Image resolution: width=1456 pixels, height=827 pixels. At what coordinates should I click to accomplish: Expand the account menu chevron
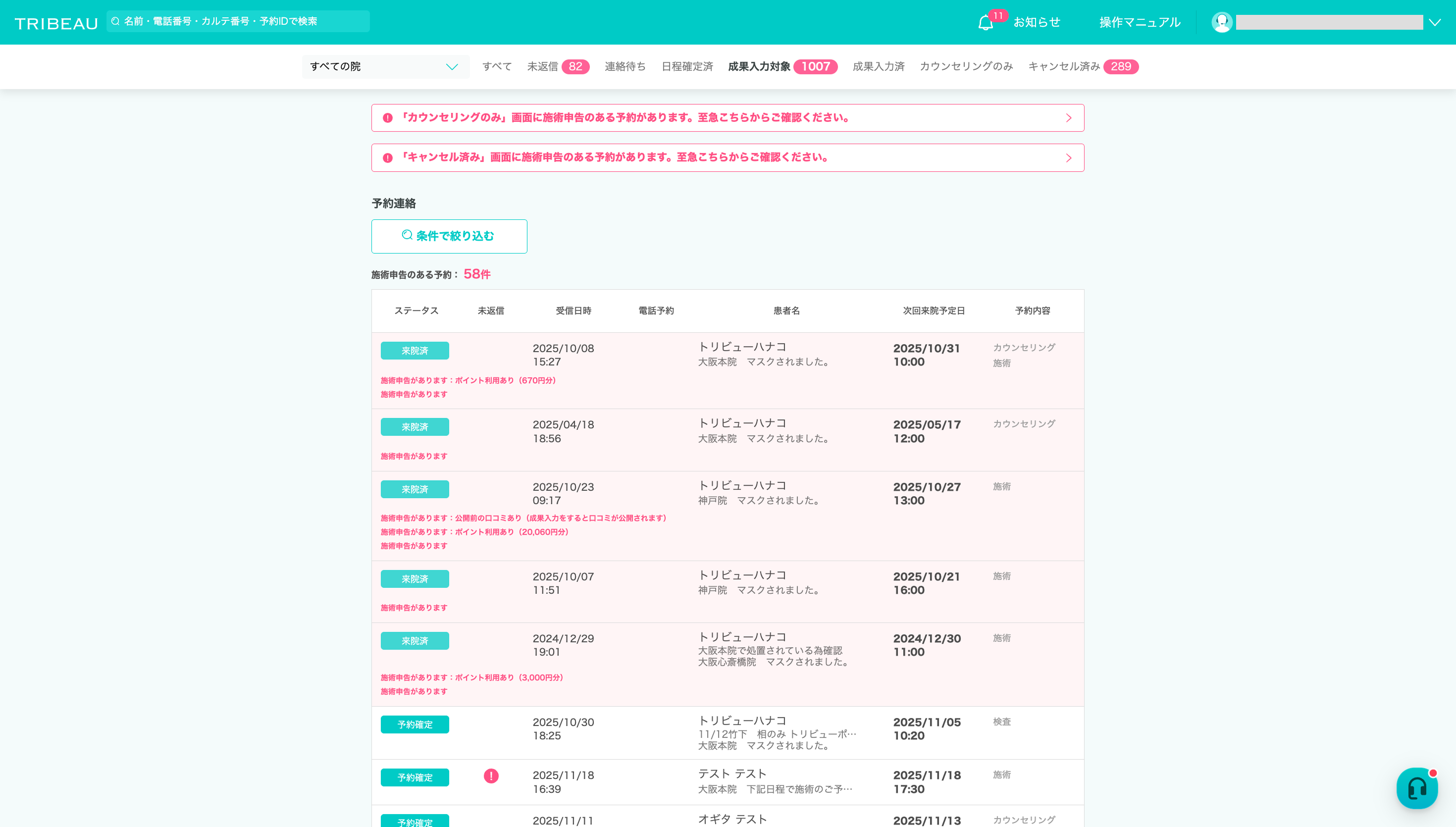pyautogui.click(x=1435, y=23)
